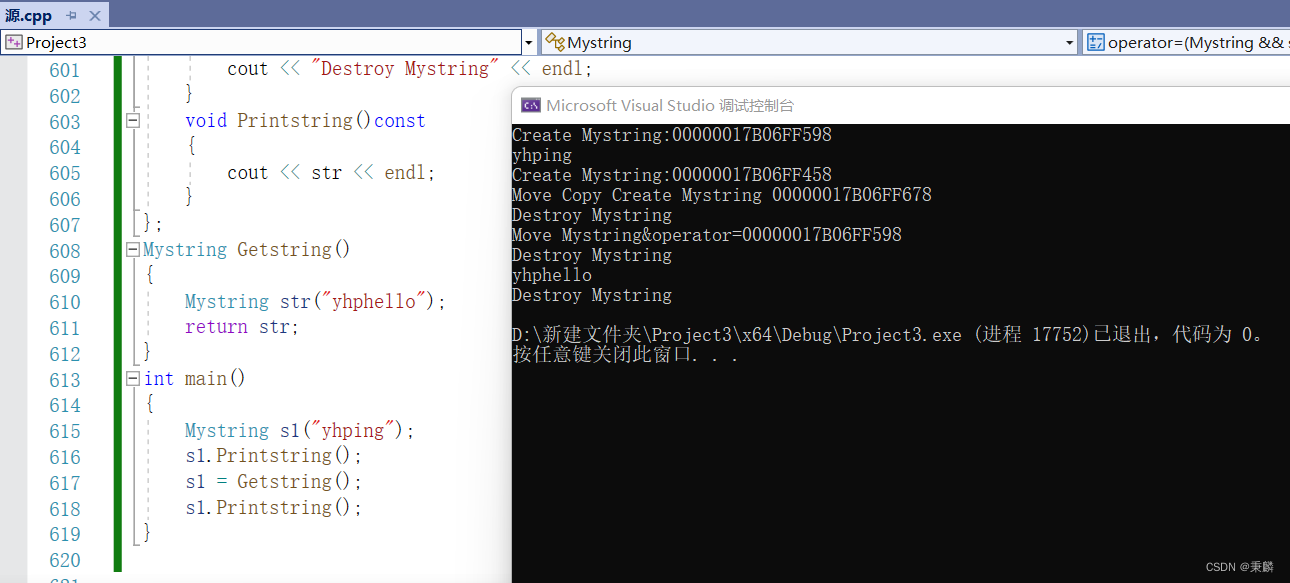Click the s1 = Getstring(); line
The width and height of the screenshot is (1290, 583).
(273, 481)
